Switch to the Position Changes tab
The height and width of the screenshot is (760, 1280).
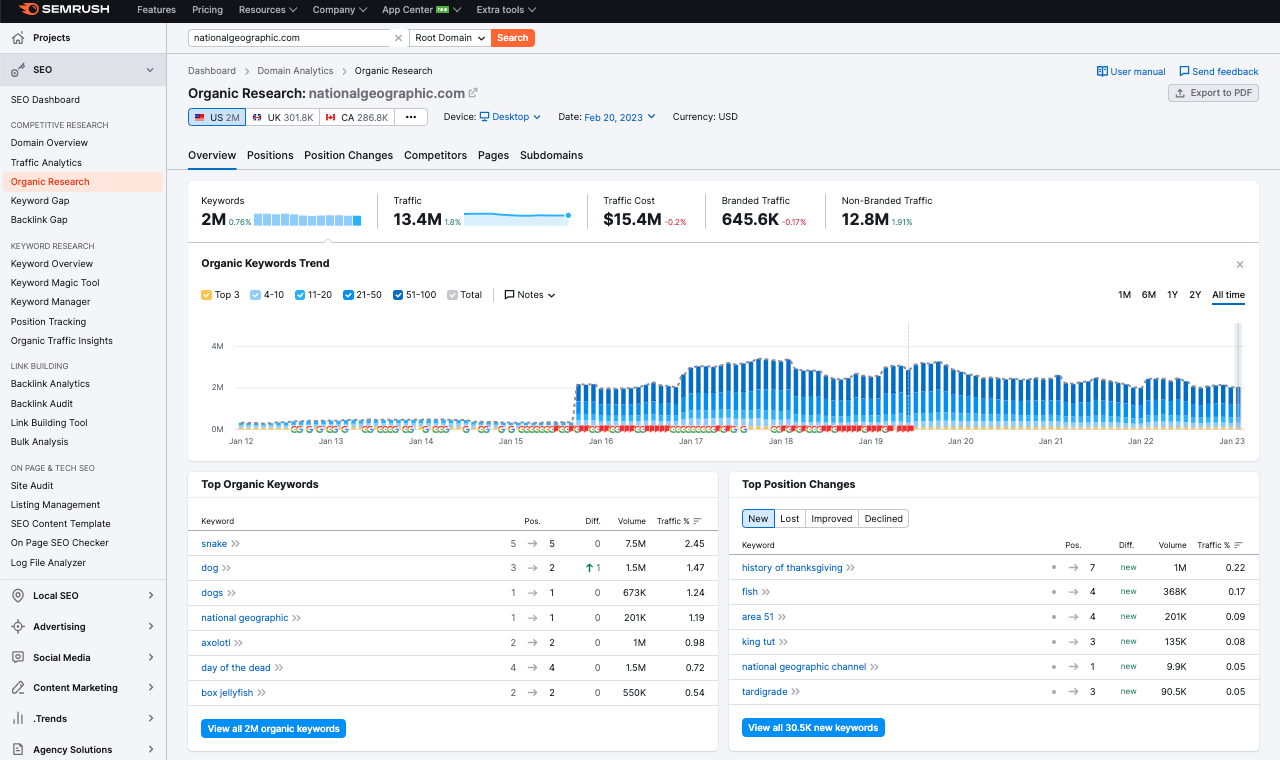click(x=349, y=155)
